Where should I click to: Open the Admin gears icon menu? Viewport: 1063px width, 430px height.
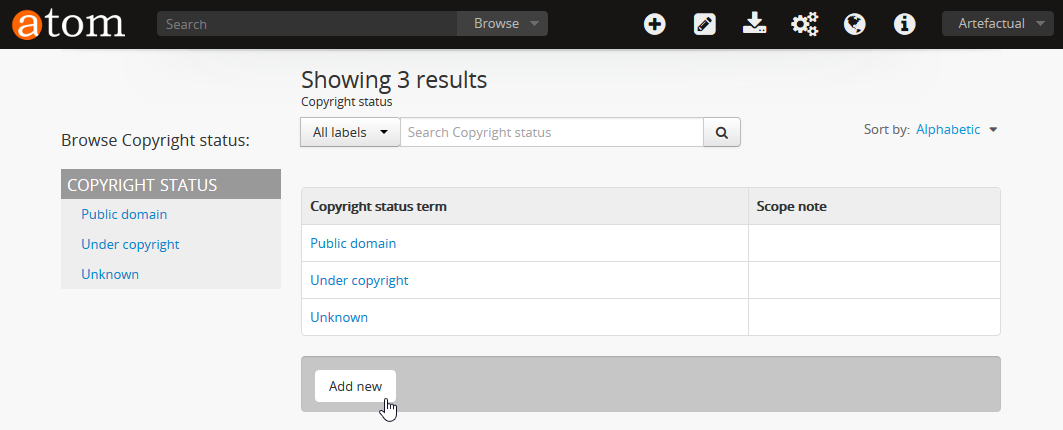coord(804,24)
